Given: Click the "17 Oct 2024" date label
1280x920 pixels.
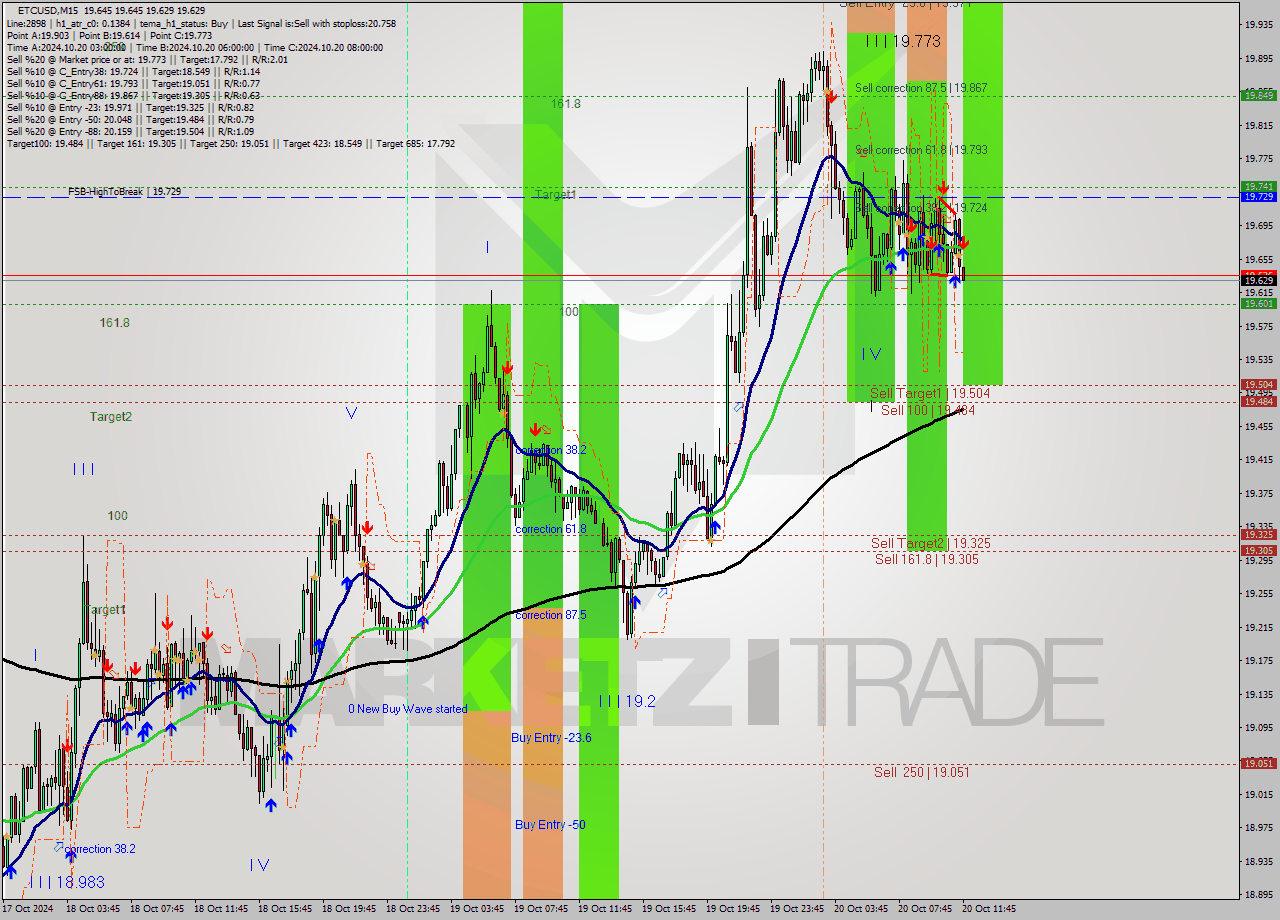Looking at the screenshot, I should coord(28,909).
